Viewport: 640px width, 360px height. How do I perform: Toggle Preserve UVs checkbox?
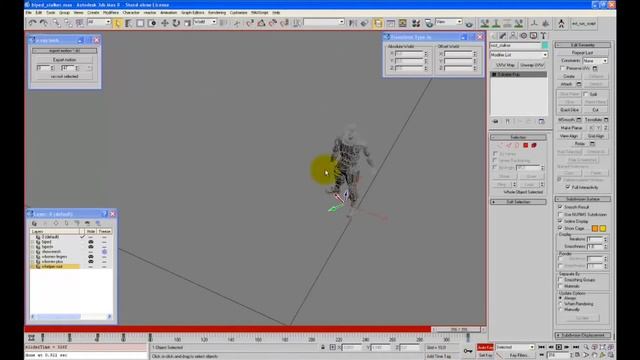563,68
